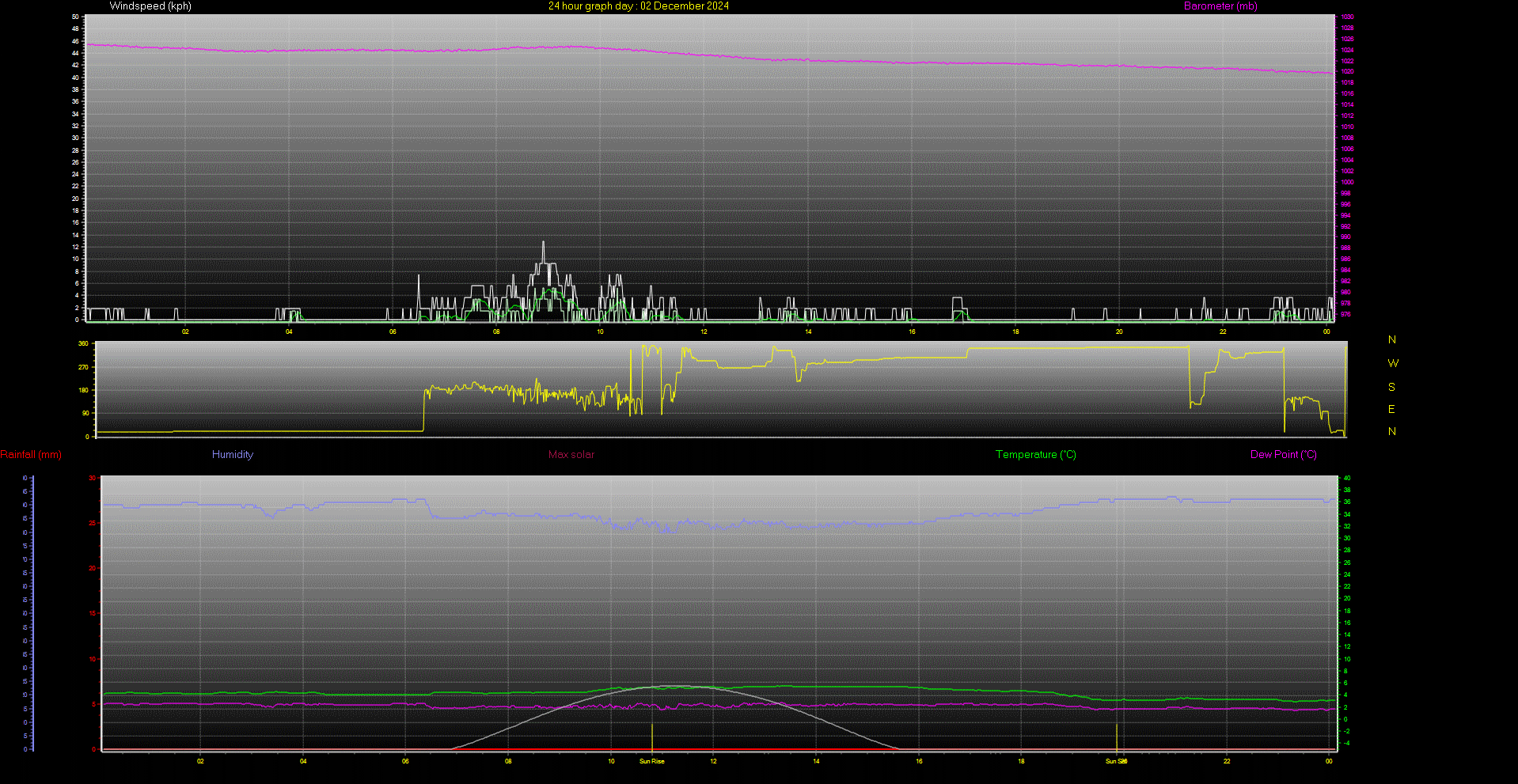Click the 90 wind direction axis value
The height and width of the screenshot is (784, 1518).
tap(85, 413)
